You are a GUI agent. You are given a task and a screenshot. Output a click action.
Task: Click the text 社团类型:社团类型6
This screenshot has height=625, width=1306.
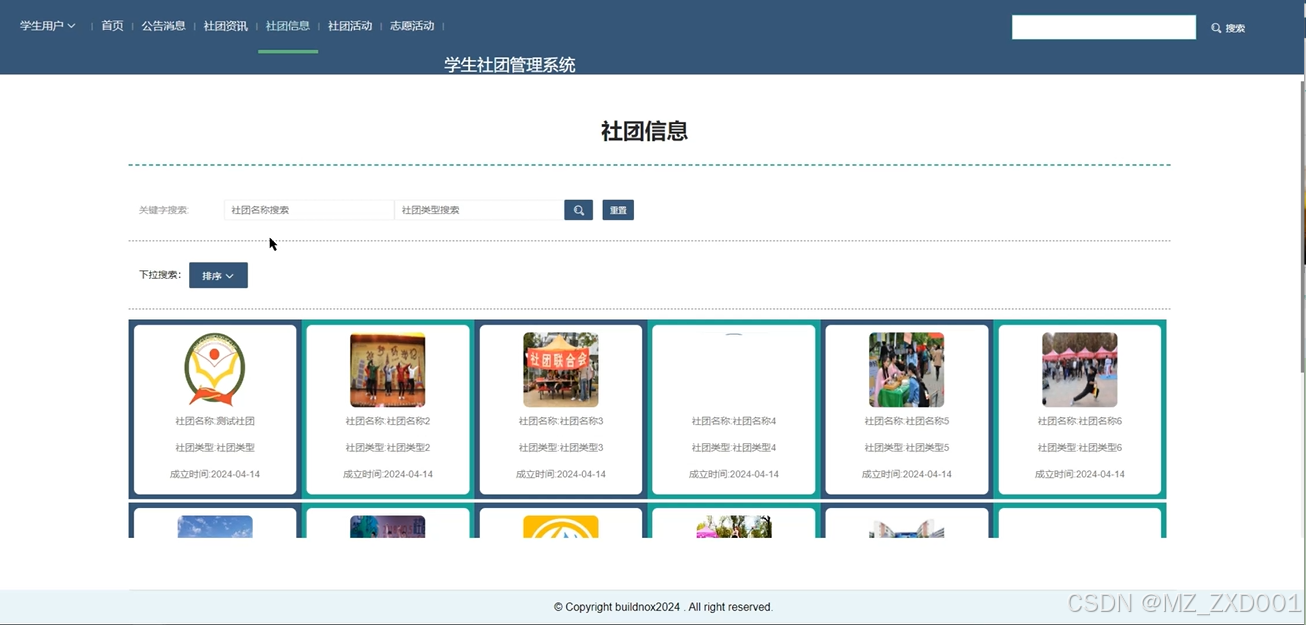tap(1080, 447)
